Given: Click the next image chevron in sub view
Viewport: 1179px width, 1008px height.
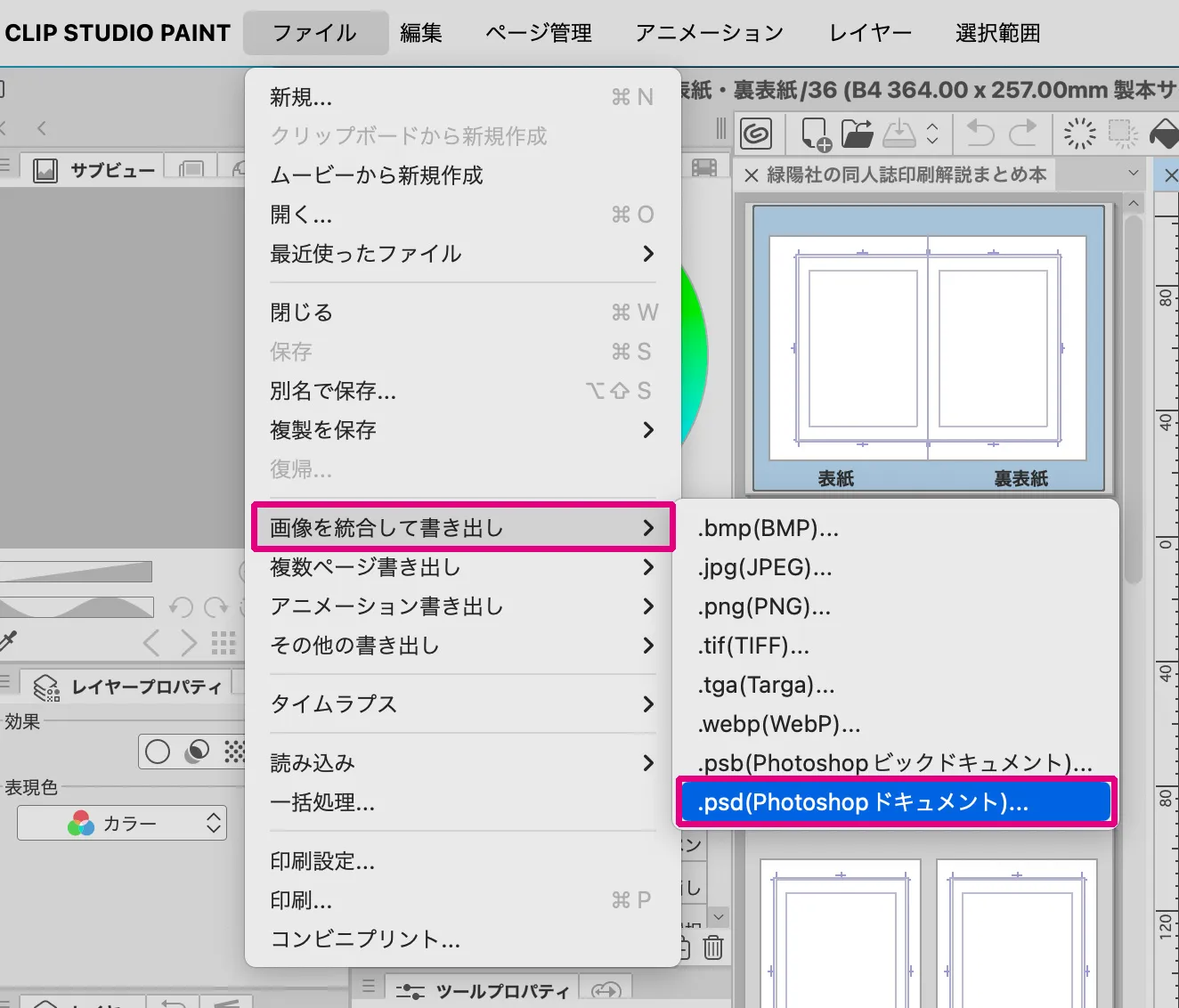Looking at the screenshot, I should (189, 643).
